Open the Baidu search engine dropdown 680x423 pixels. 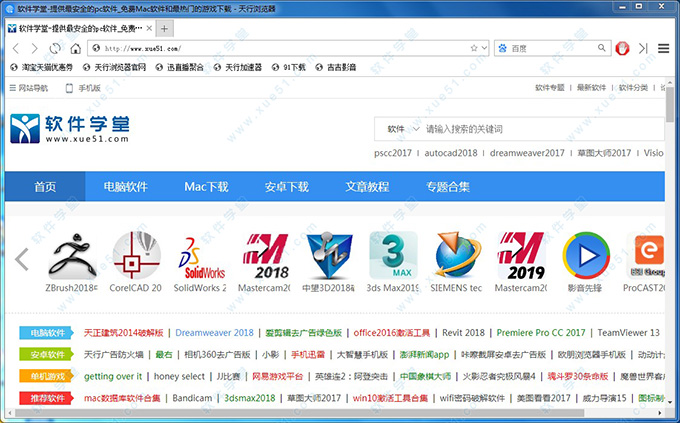(500, 47)
